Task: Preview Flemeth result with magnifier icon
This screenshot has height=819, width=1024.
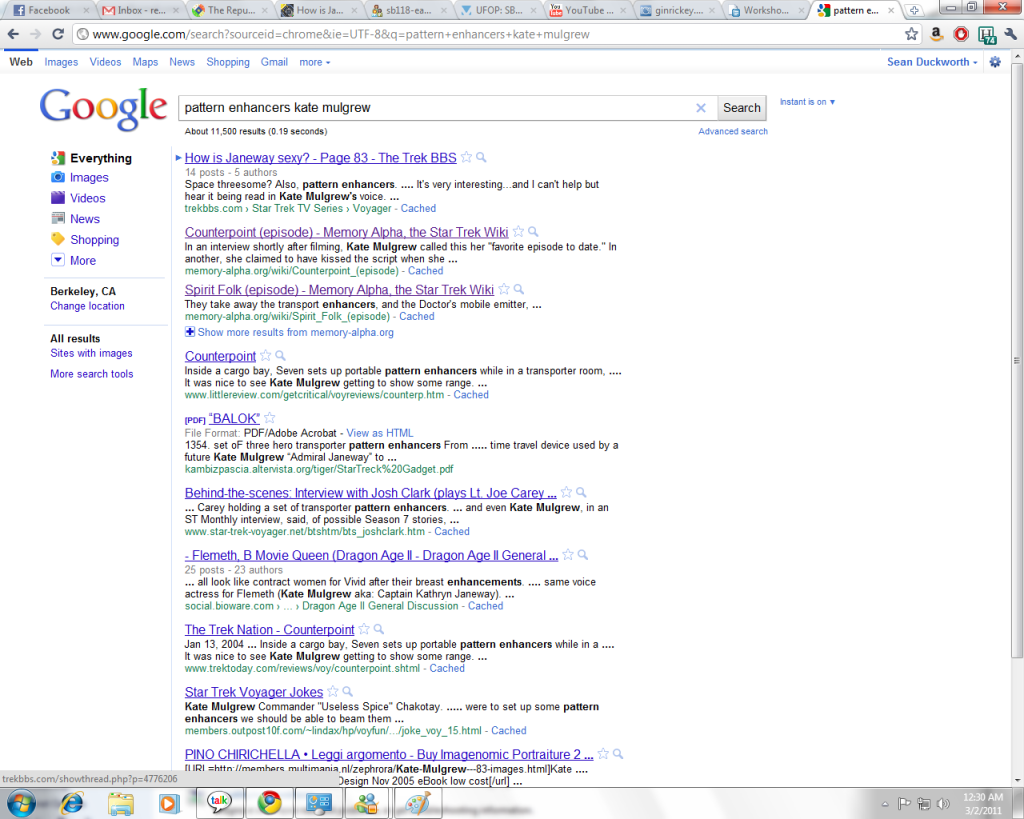Action: [x=583, y=555]
